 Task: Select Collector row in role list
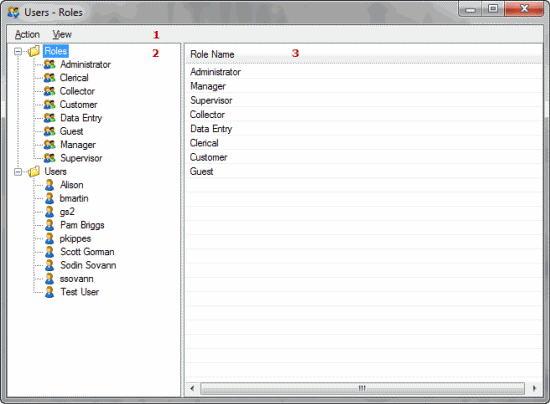pyautogui.click(x=363, y=115)
